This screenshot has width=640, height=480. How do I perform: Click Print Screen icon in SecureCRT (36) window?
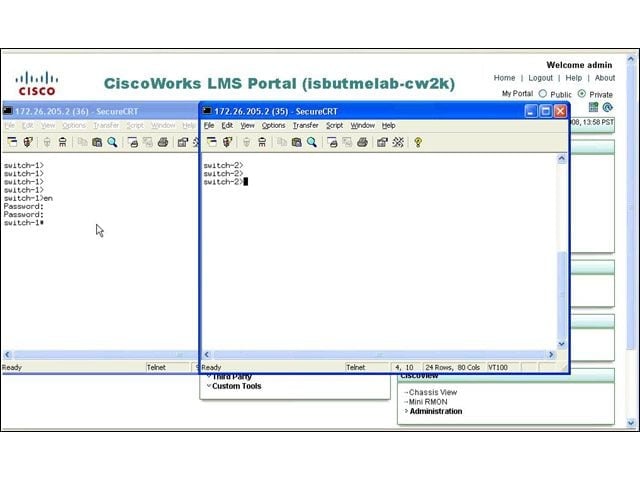tap(133, 142)
